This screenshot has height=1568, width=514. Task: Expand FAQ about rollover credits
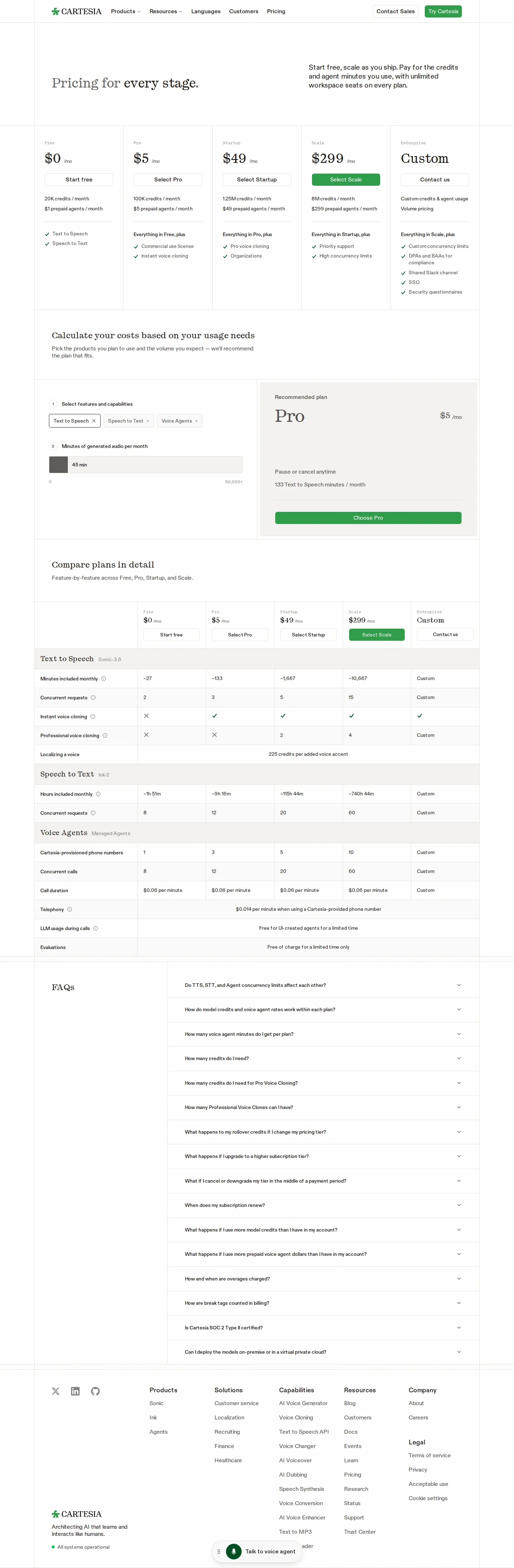(x=323, y=1132)
